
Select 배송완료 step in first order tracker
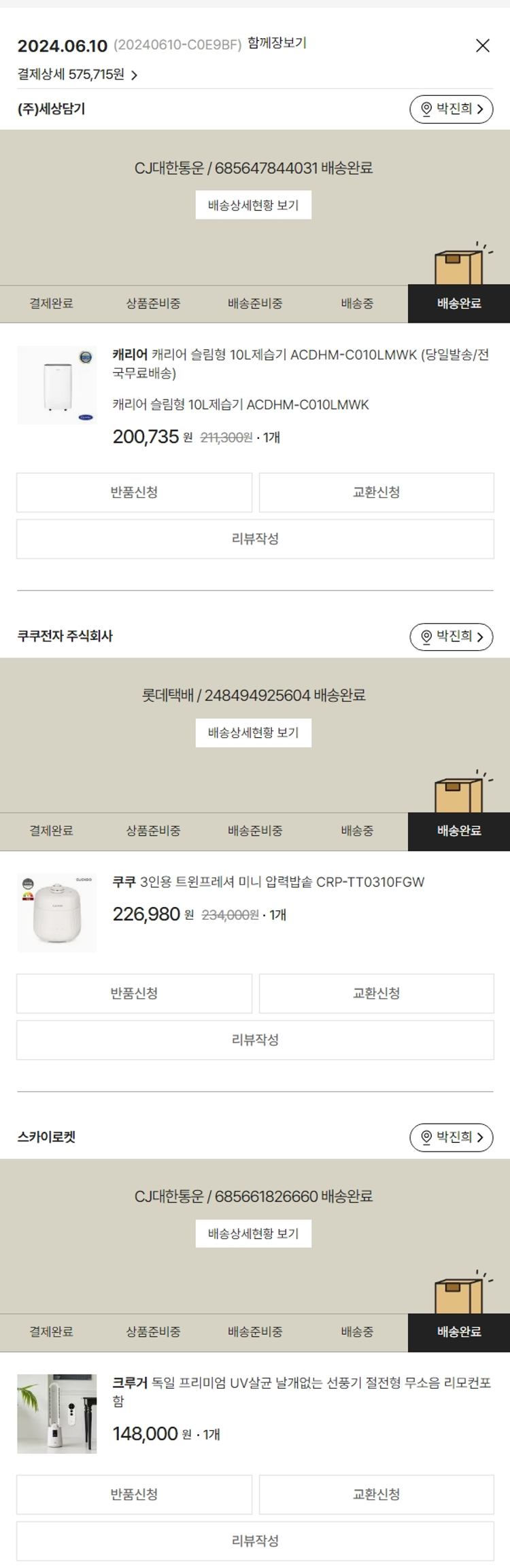coord(459,304)
